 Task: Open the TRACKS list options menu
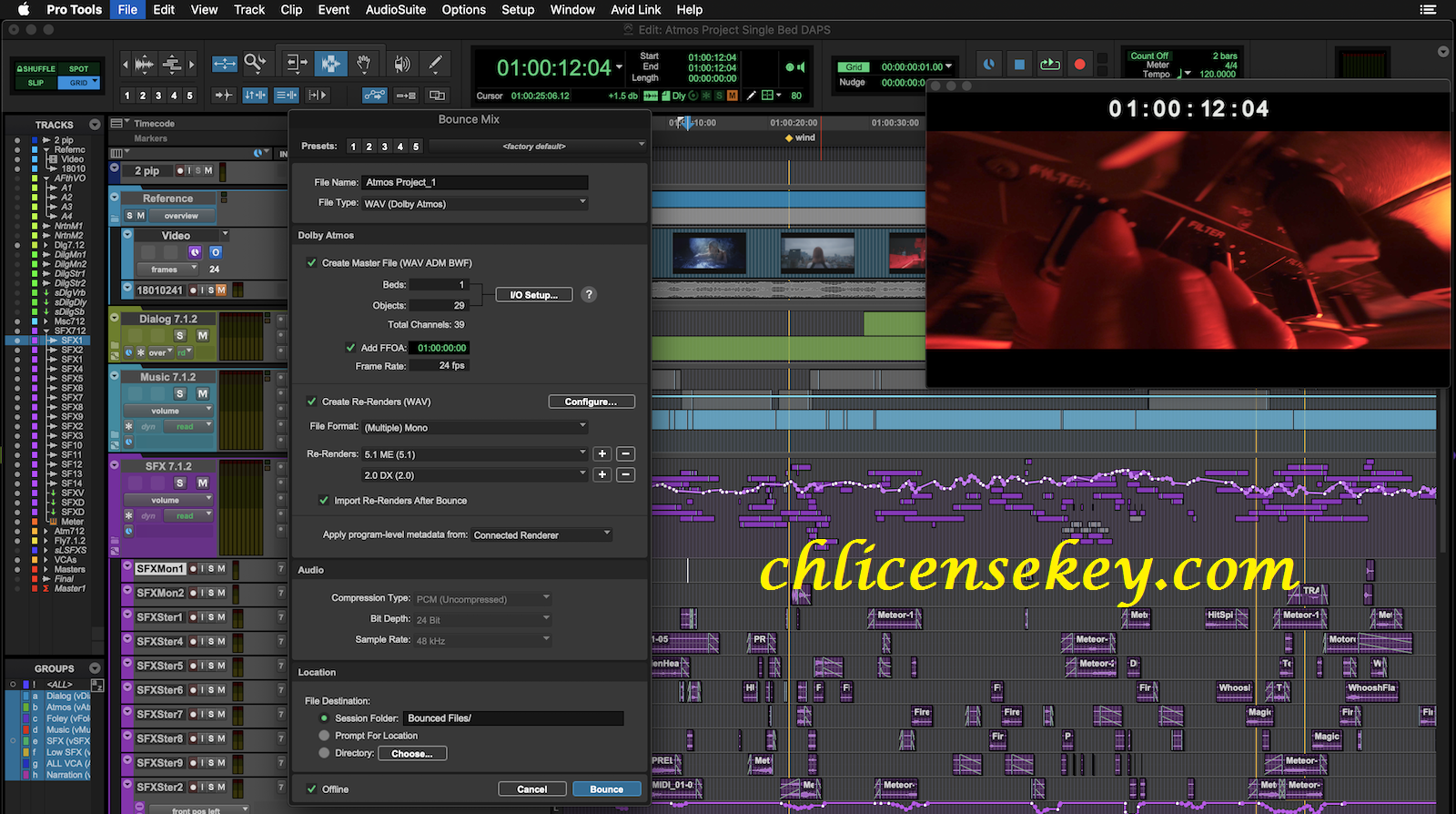95,125
